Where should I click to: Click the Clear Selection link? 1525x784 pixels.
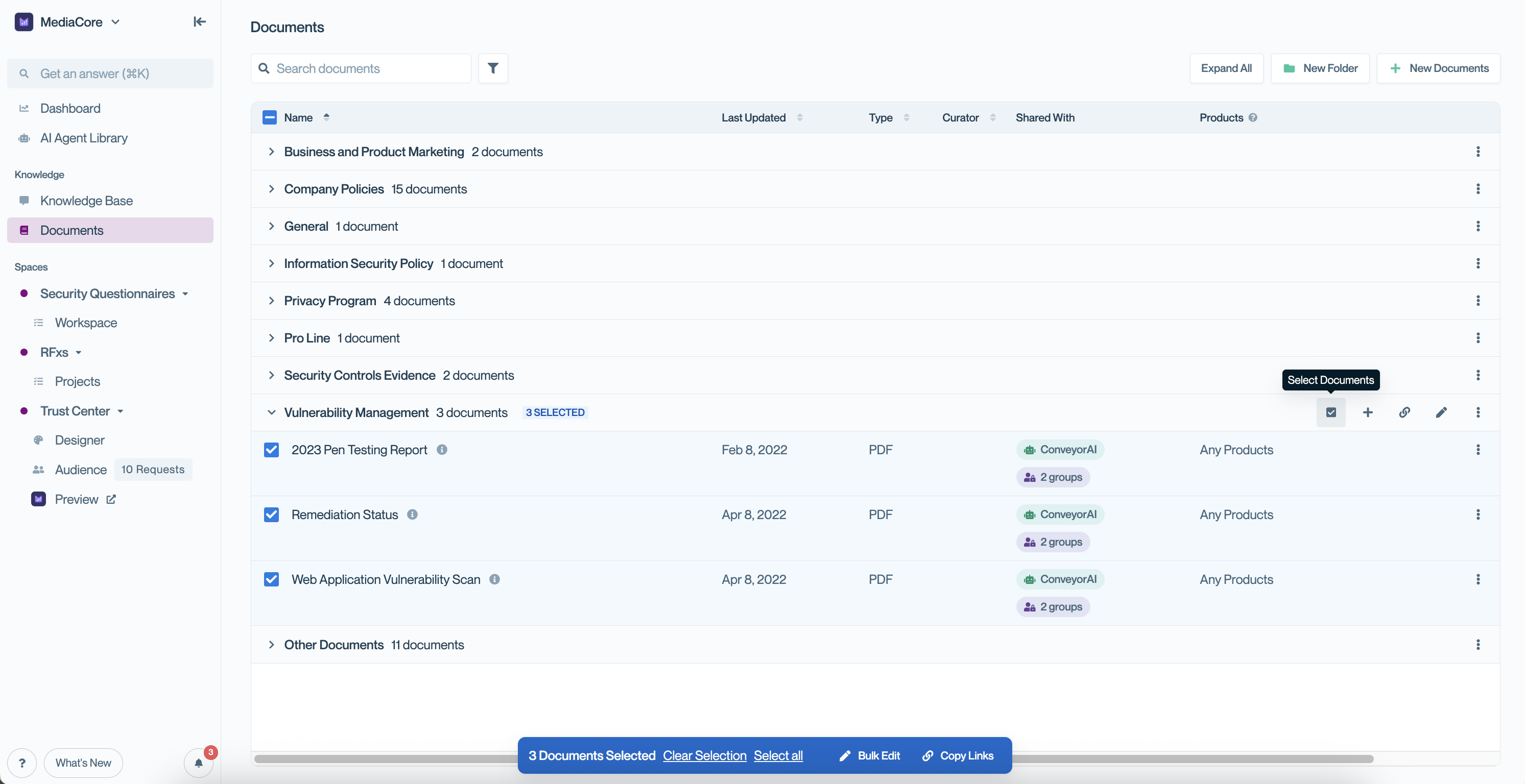click(704, 755)
